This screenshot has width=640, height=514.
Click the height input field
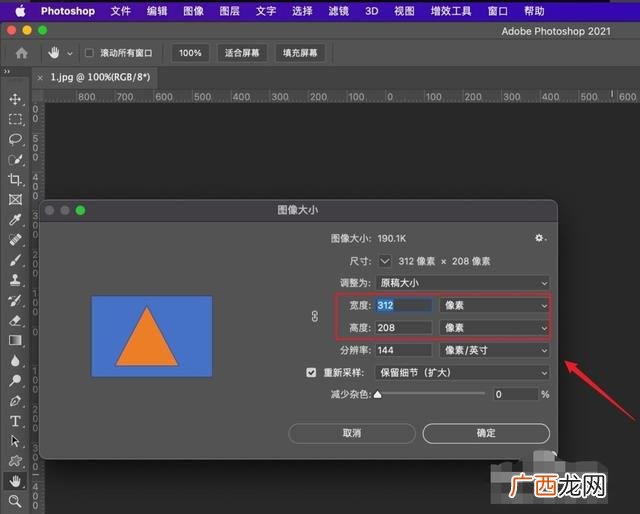403,328
